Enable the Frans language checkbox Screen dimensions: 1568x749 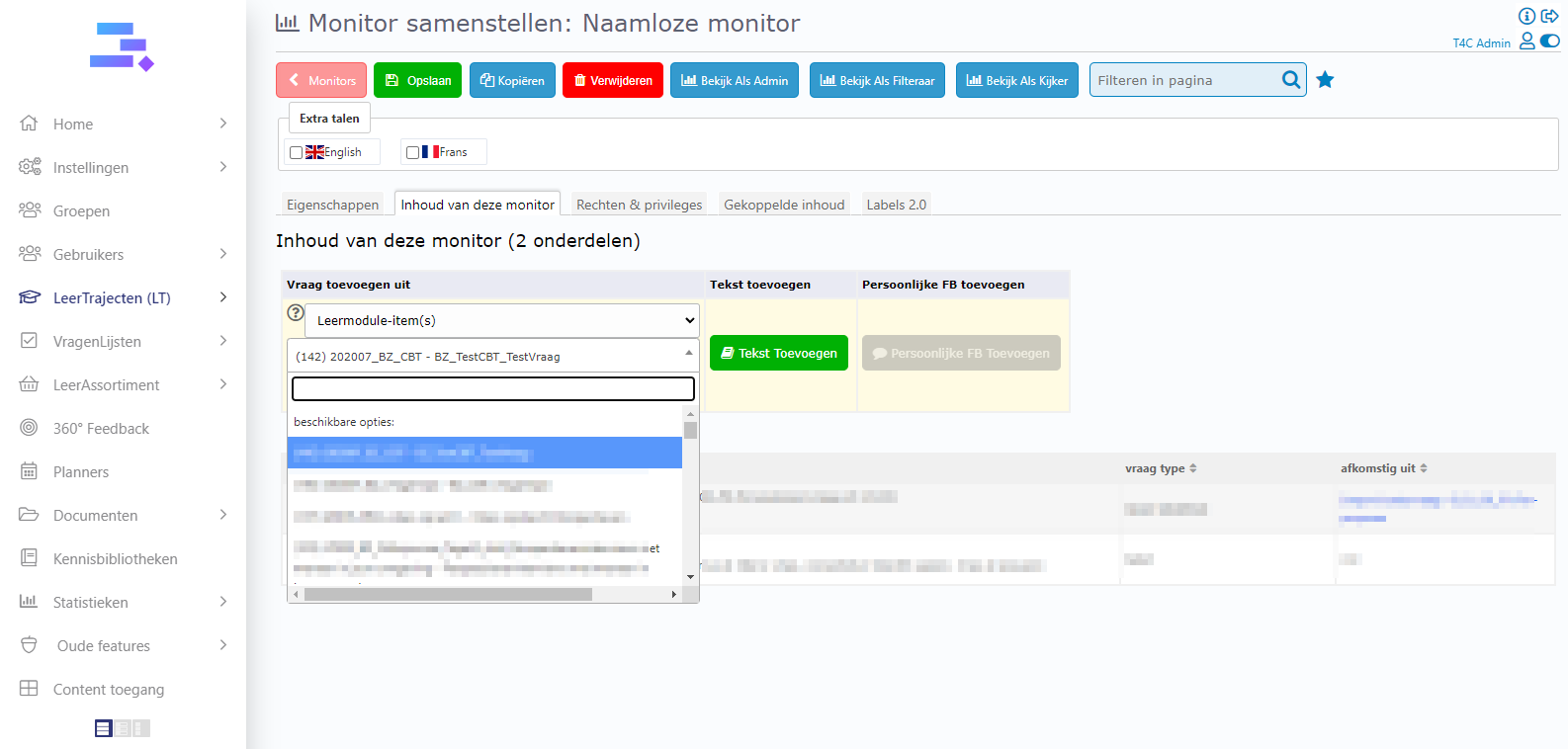click(412, 153)
